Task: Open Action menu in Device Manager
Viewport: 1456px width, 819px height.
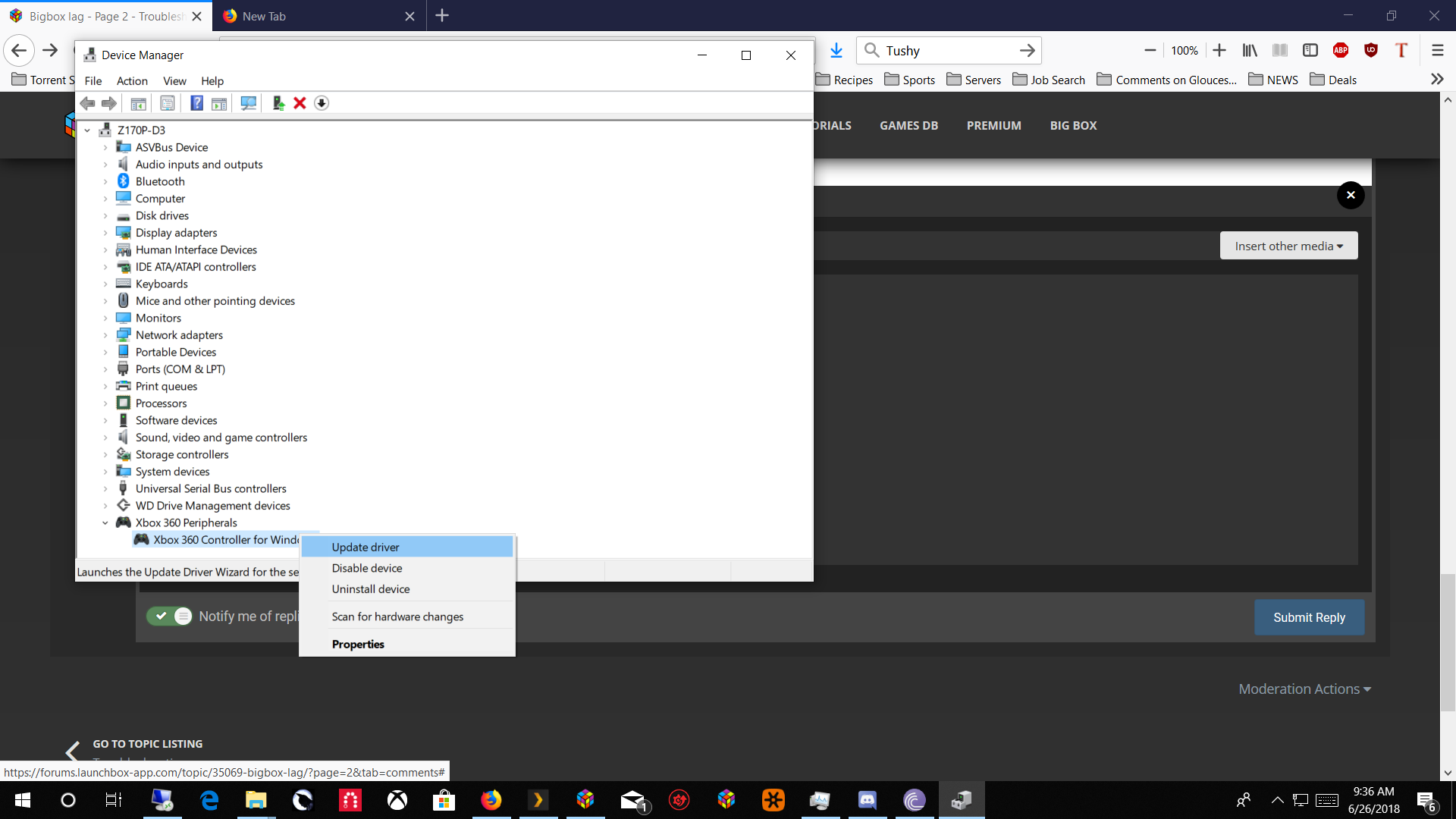Action: (x=132, y=80)
